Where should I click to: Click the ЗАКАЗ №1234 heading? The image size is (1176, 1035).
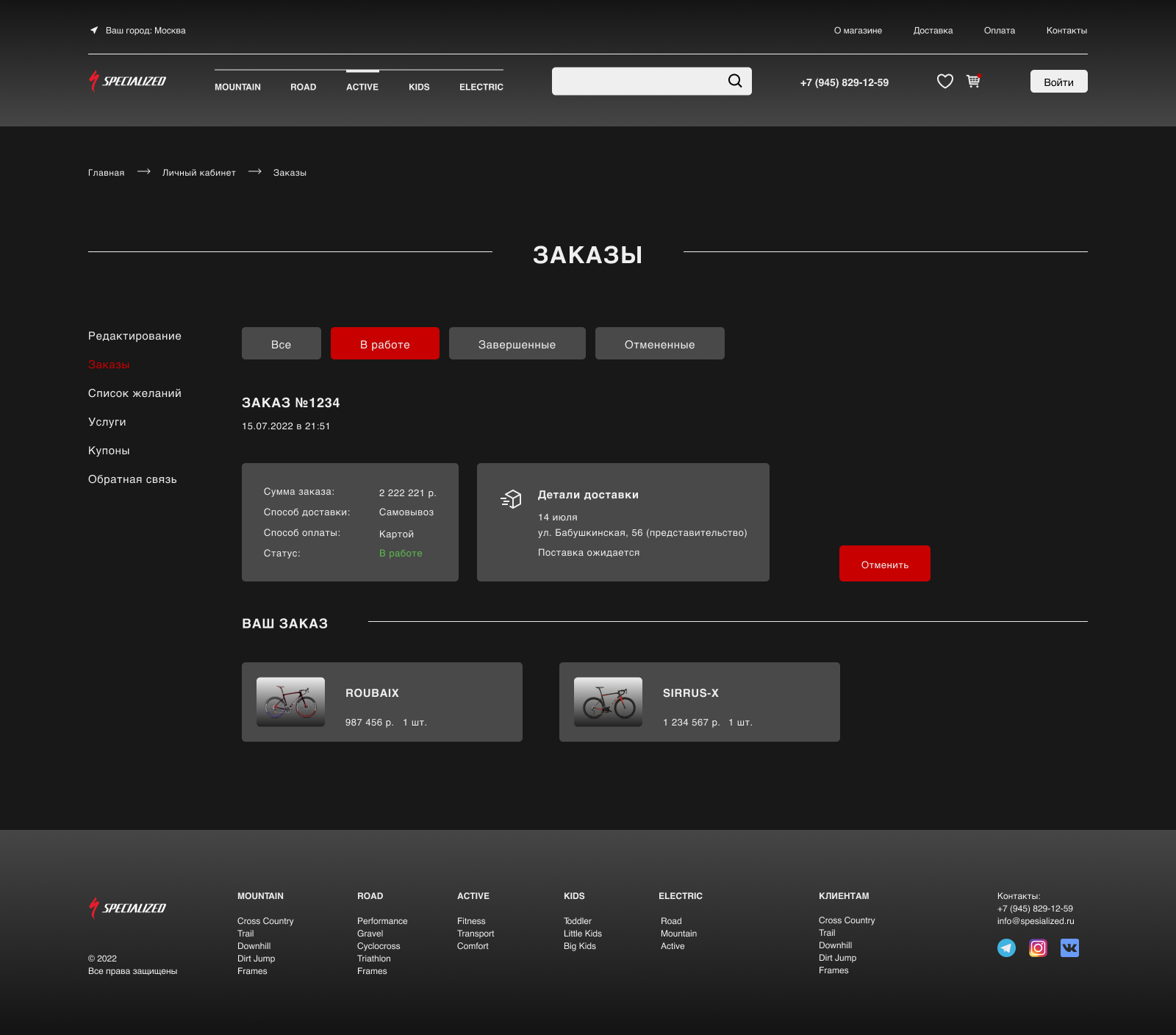coord(291,403)
